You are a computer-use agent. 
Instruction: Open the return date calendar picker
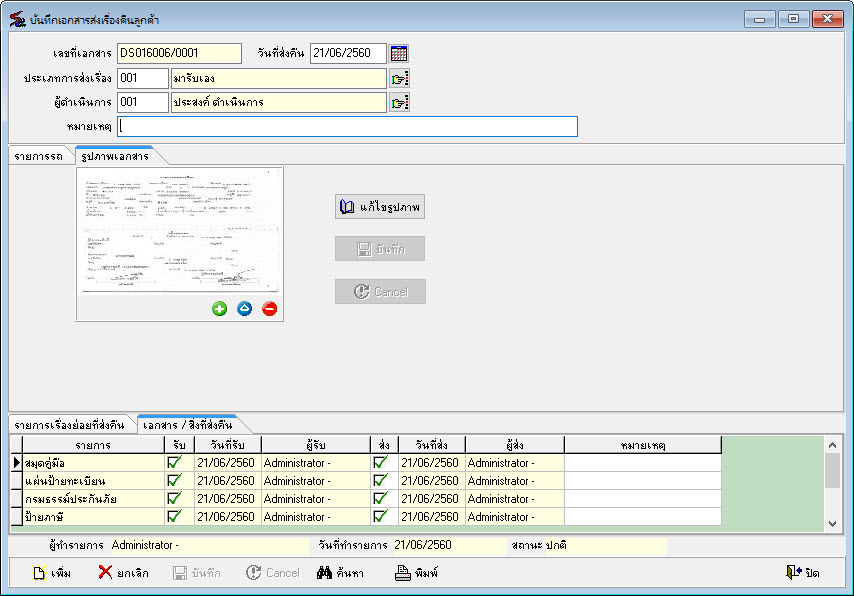tap(399, 53)
